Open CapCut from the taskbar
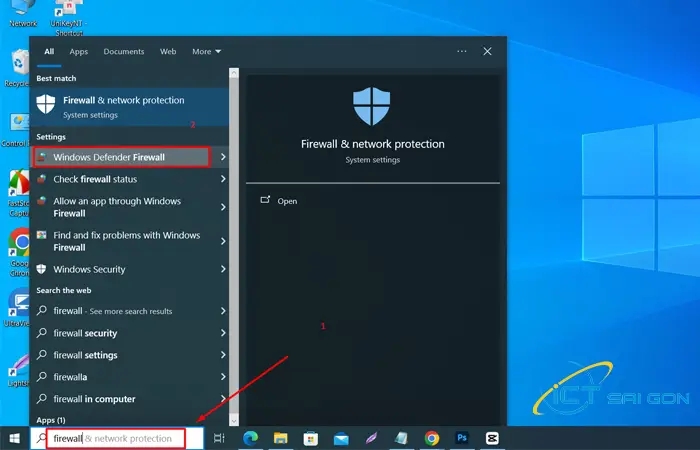 491,438
